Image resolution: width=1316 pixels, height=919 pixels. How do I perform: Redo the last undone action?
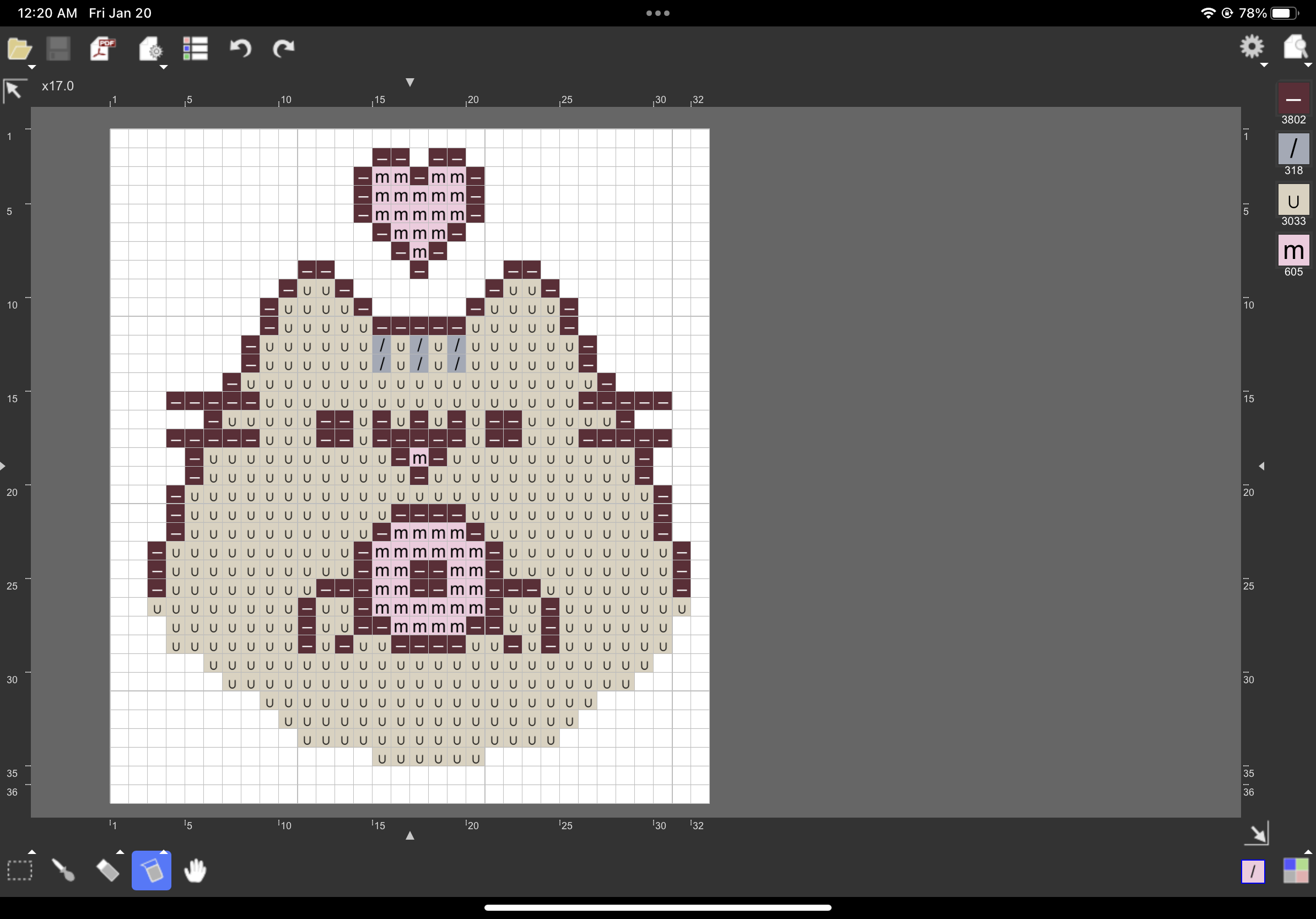pyautogui.click(x=284, y=48)
